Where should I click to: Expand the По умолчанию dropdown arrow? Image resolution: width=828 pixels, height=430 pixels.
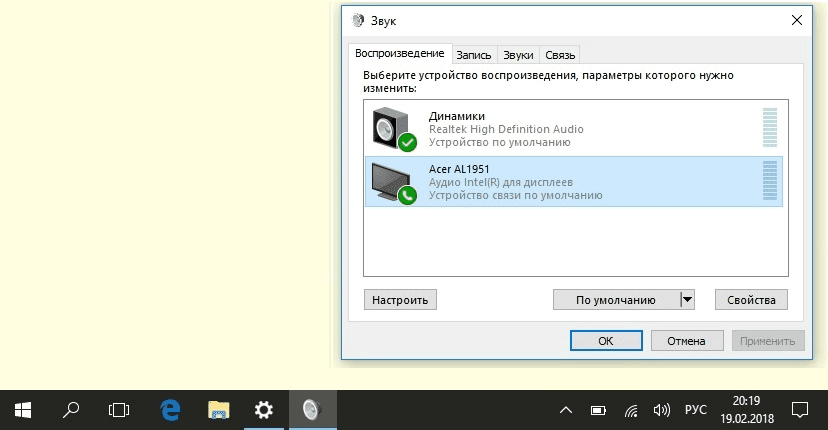687,299
